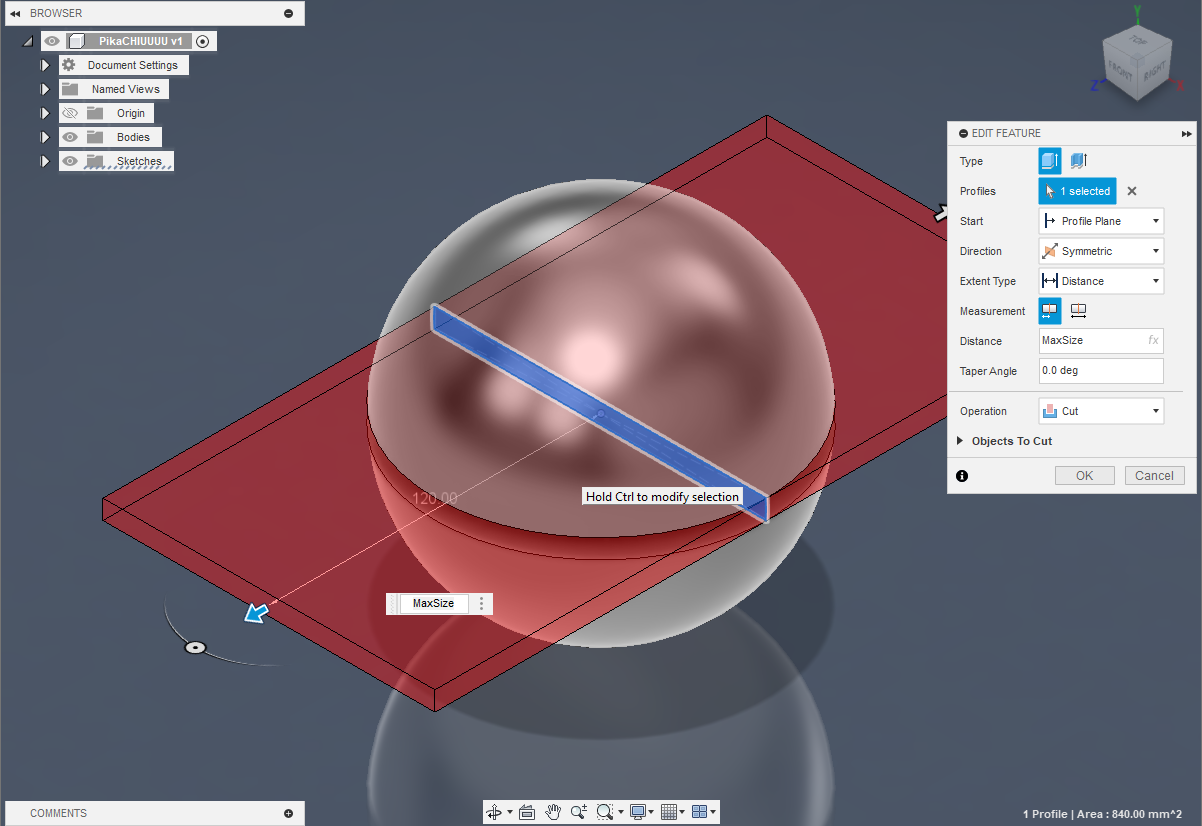Screen dimensions: 1202x826
Task: Open the Viewports layout icon
Action: pyautogui.click(x=700, y=812)
